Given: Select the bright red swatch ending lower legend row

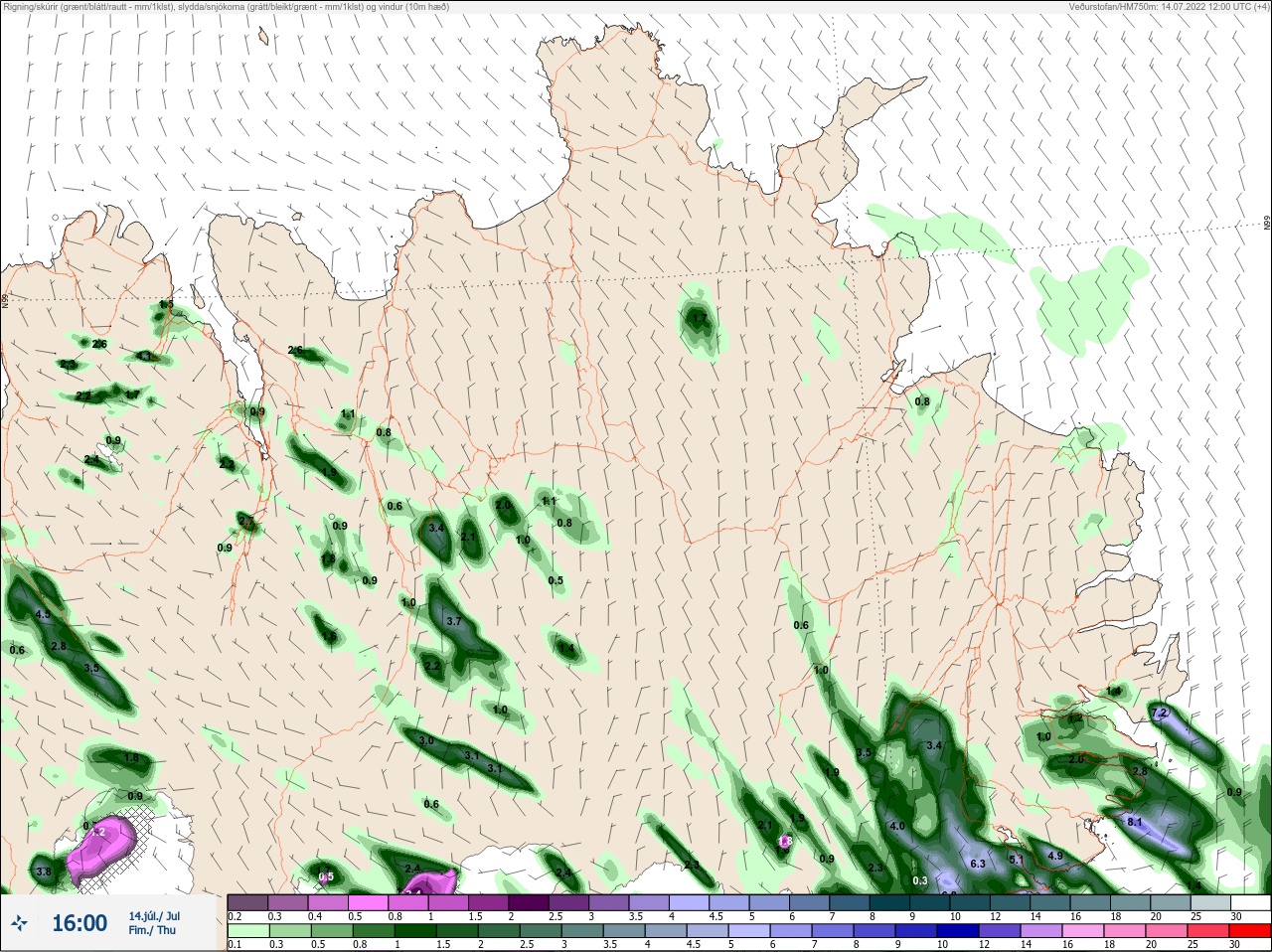Looking at the screenshot, I should click(1250, 931).
